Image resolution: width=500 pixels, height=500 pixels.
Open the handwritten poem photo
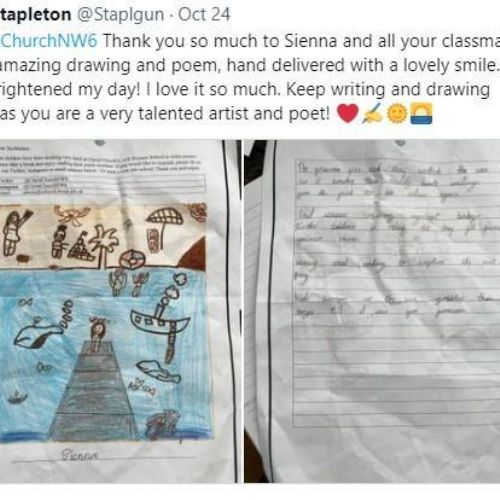[372, 311]
